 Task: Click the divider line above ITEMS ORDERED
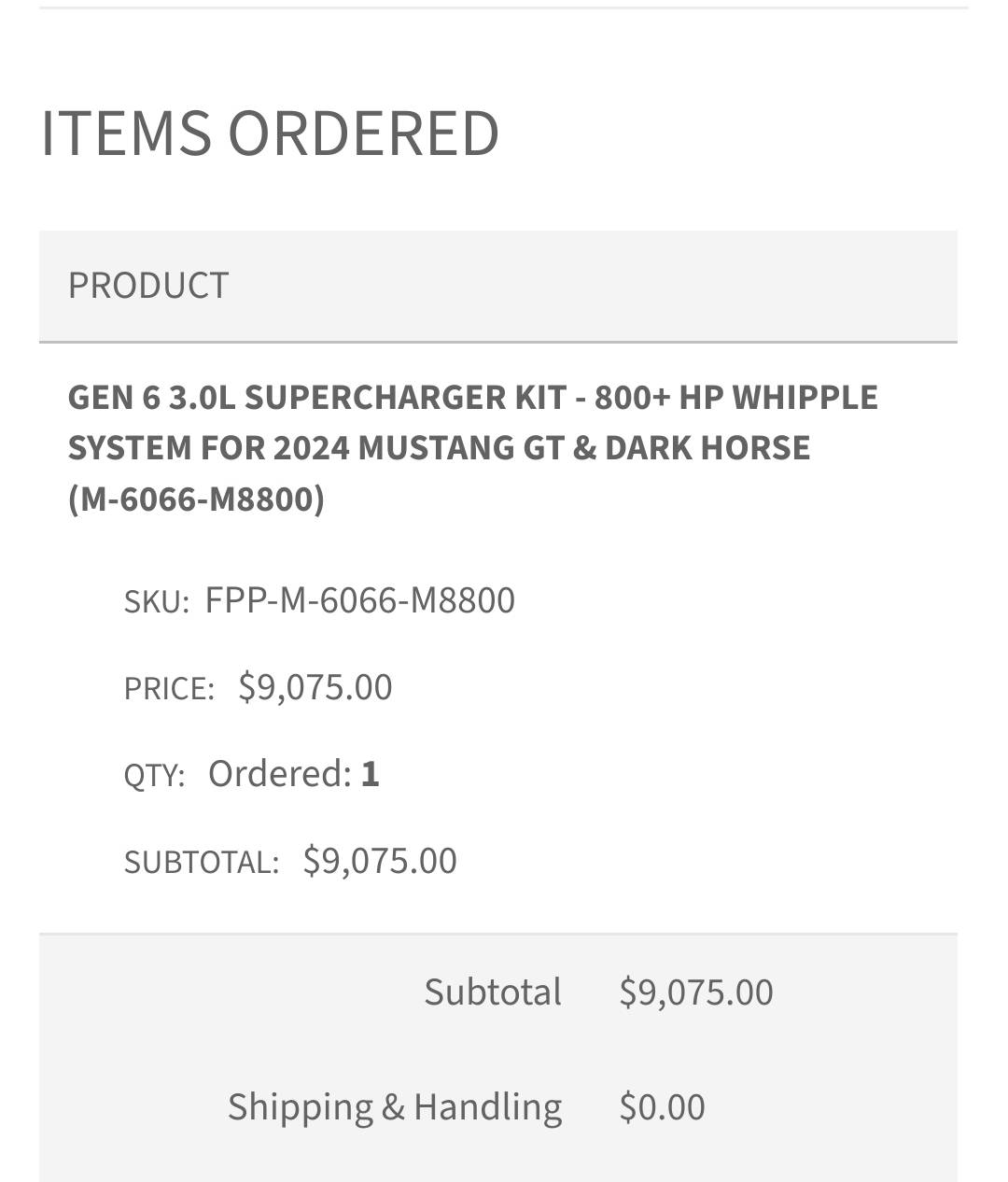[504, 8]
